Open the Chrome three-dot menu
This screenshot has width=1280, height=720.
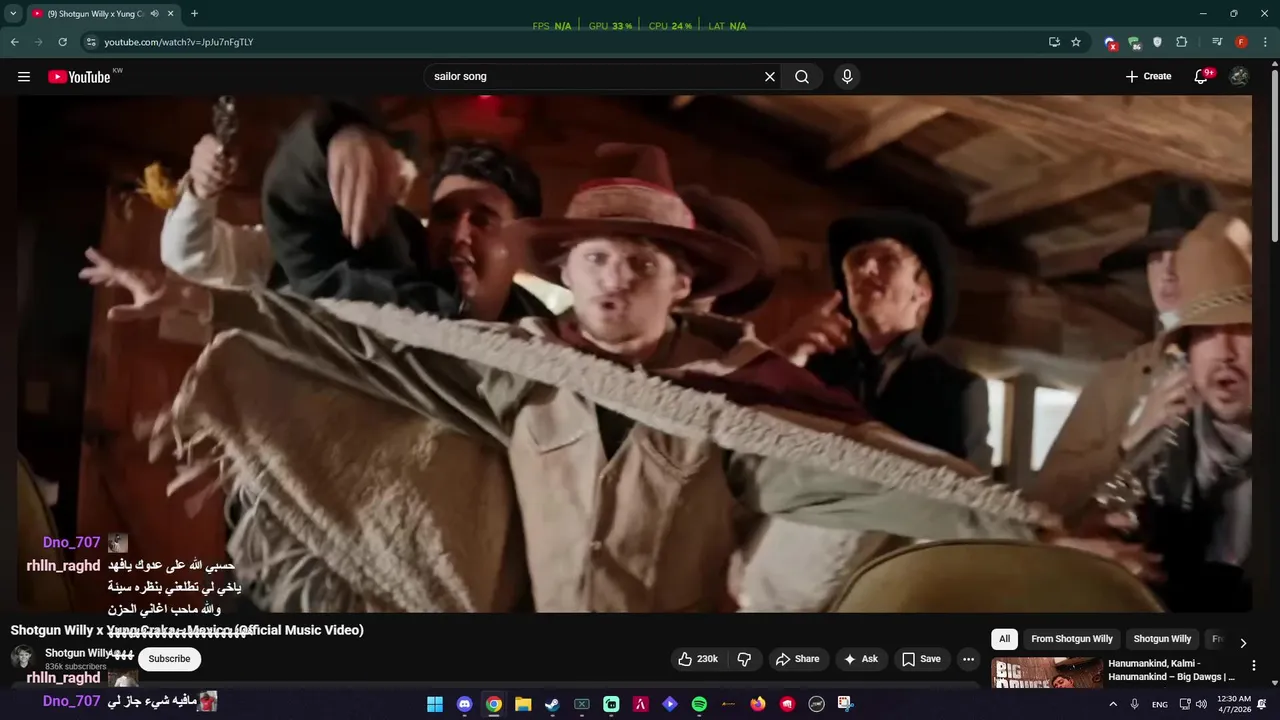[1266, 42]
